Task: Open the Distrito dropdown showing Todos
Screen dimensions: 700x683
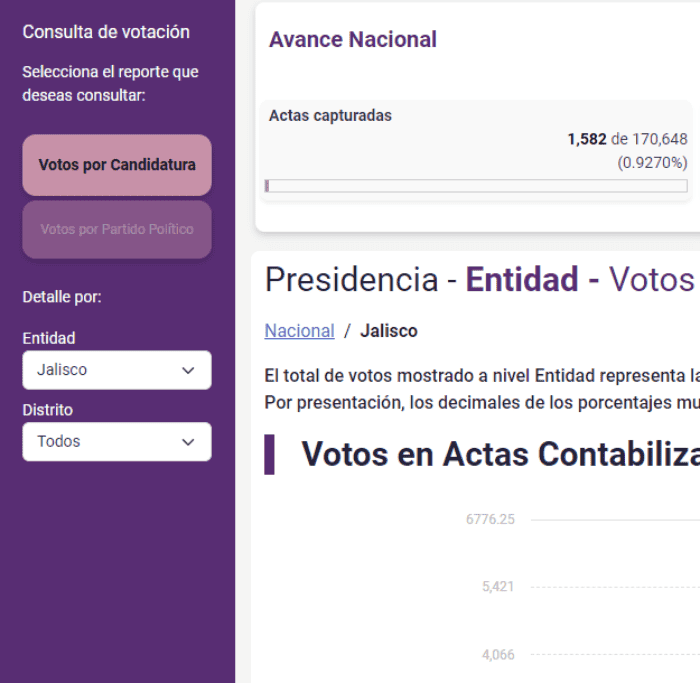Action: click(117, 442)
